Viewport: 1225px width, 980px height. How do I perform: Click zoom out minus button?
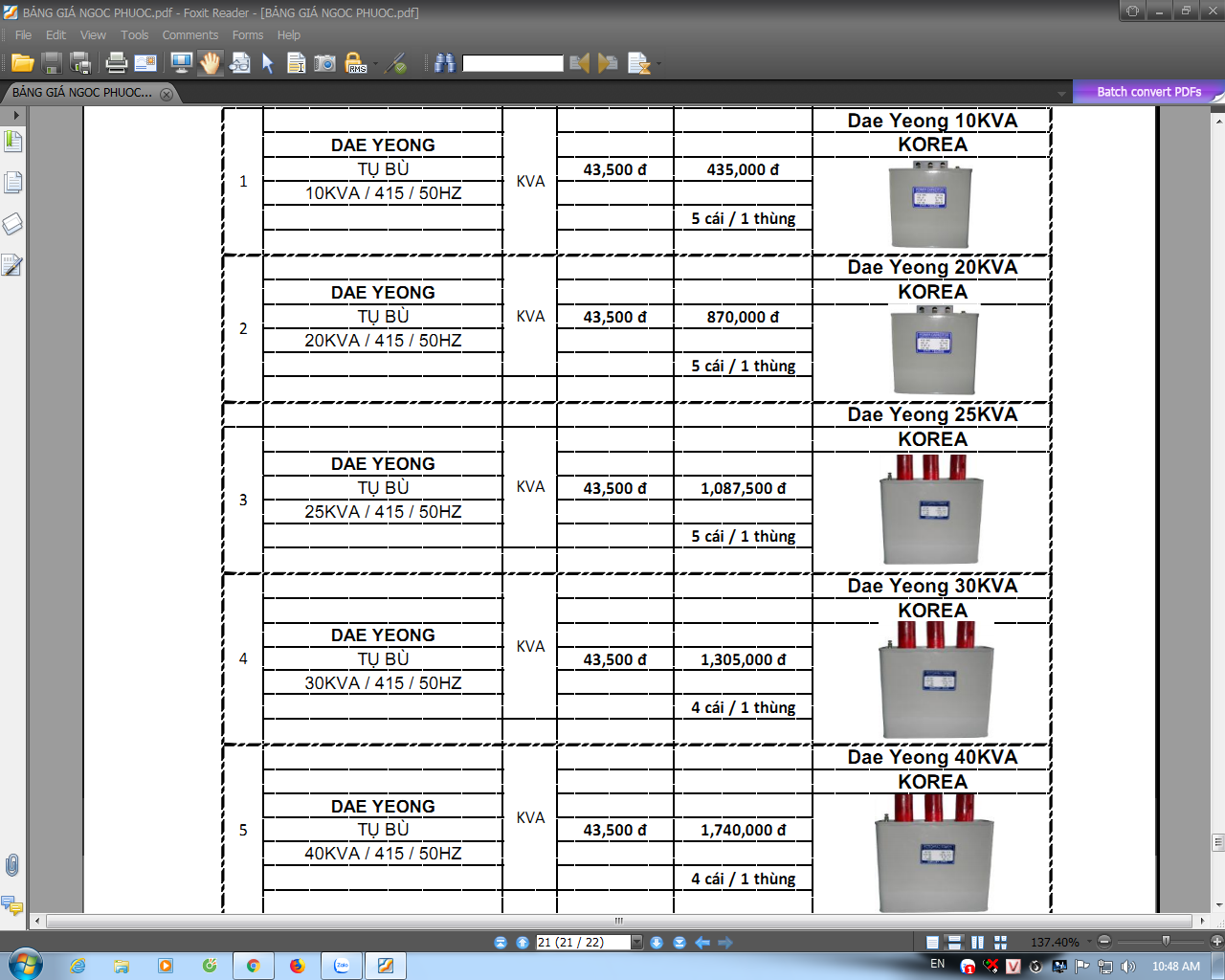tap(1103, 942)
